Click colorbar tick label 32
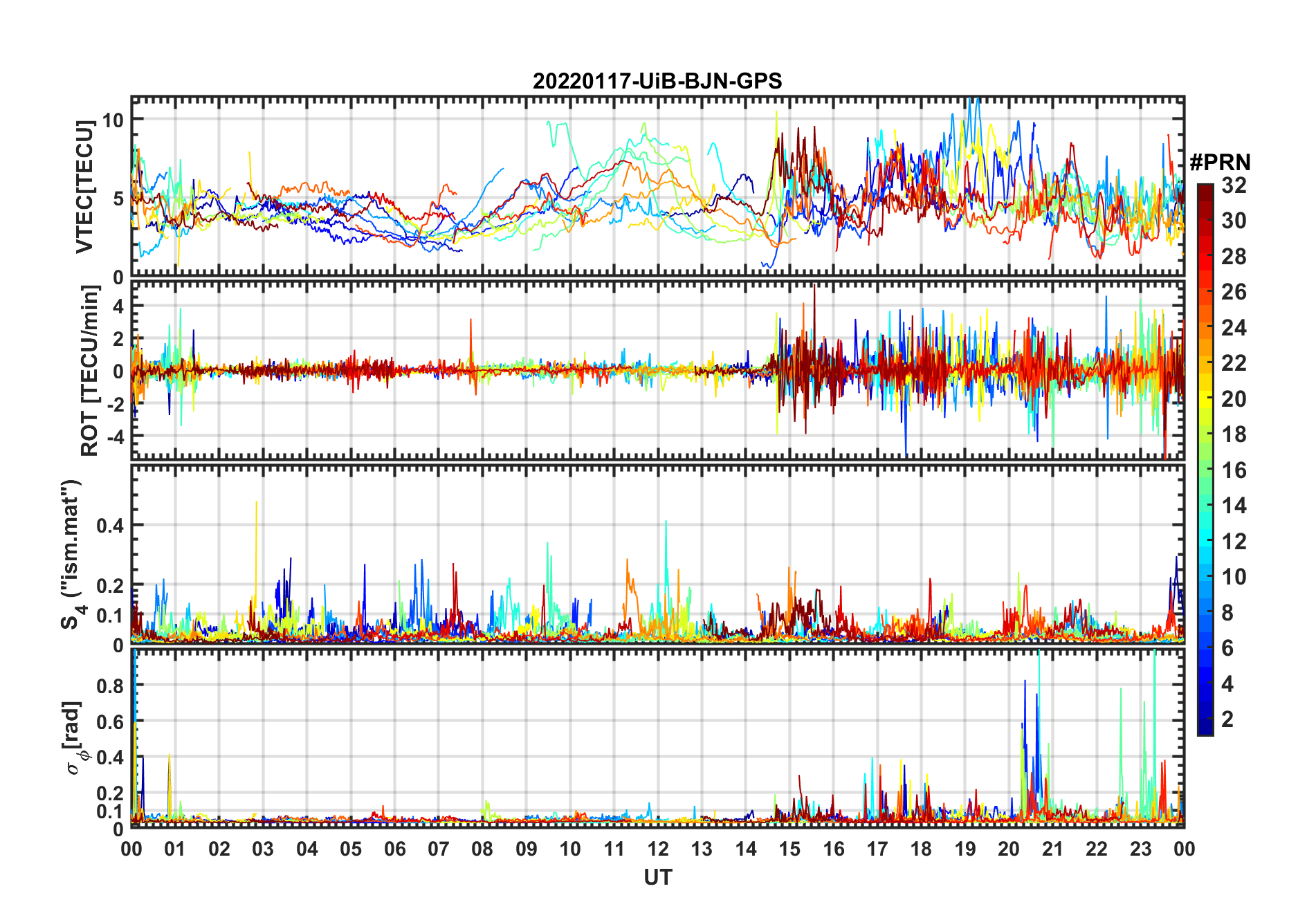Screen dimensions: 1316x920 coord(1234,185)
